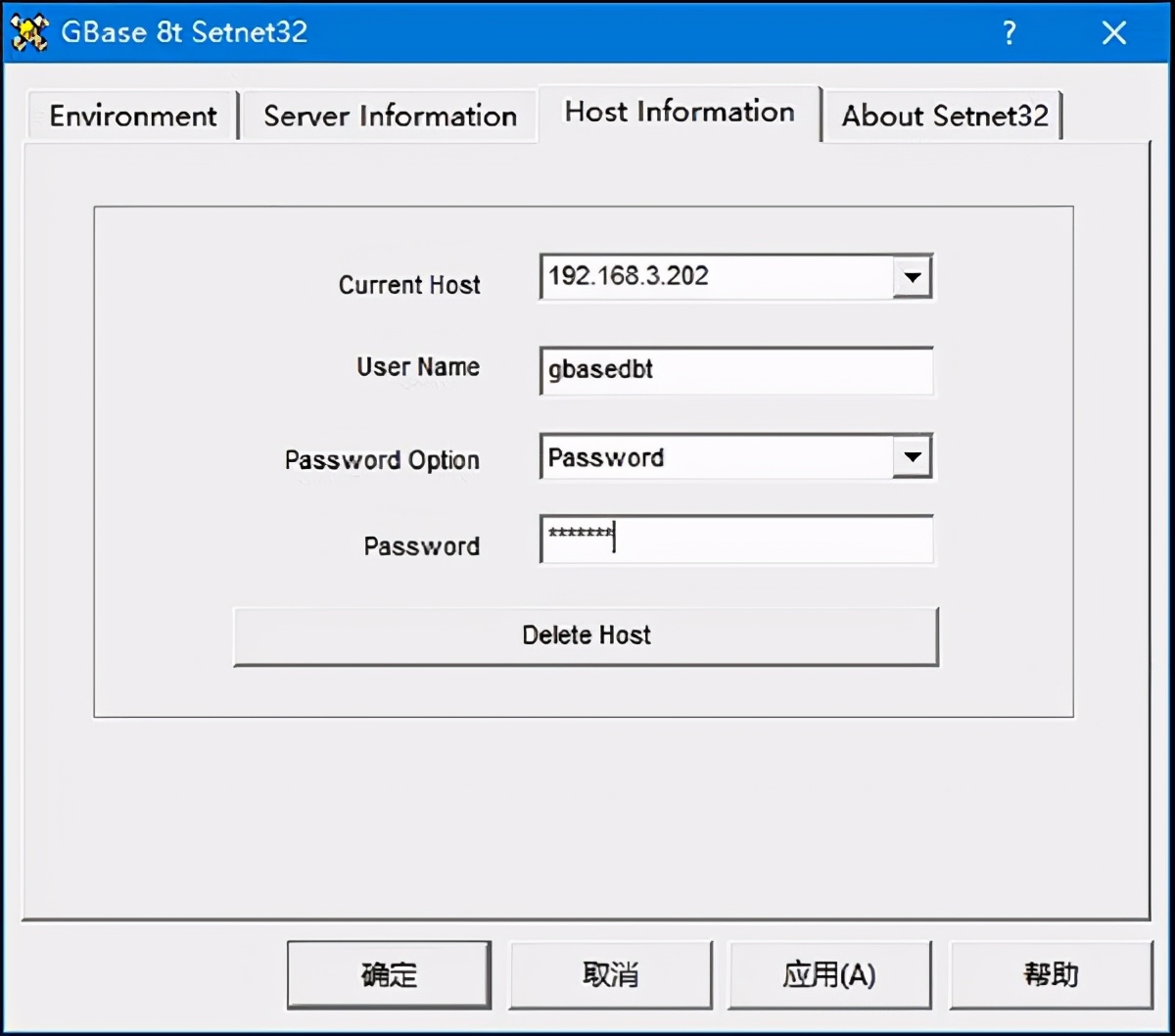Select the Host Information tab
Viewport: 1175px width, 1036px height.
coord(680,113)
